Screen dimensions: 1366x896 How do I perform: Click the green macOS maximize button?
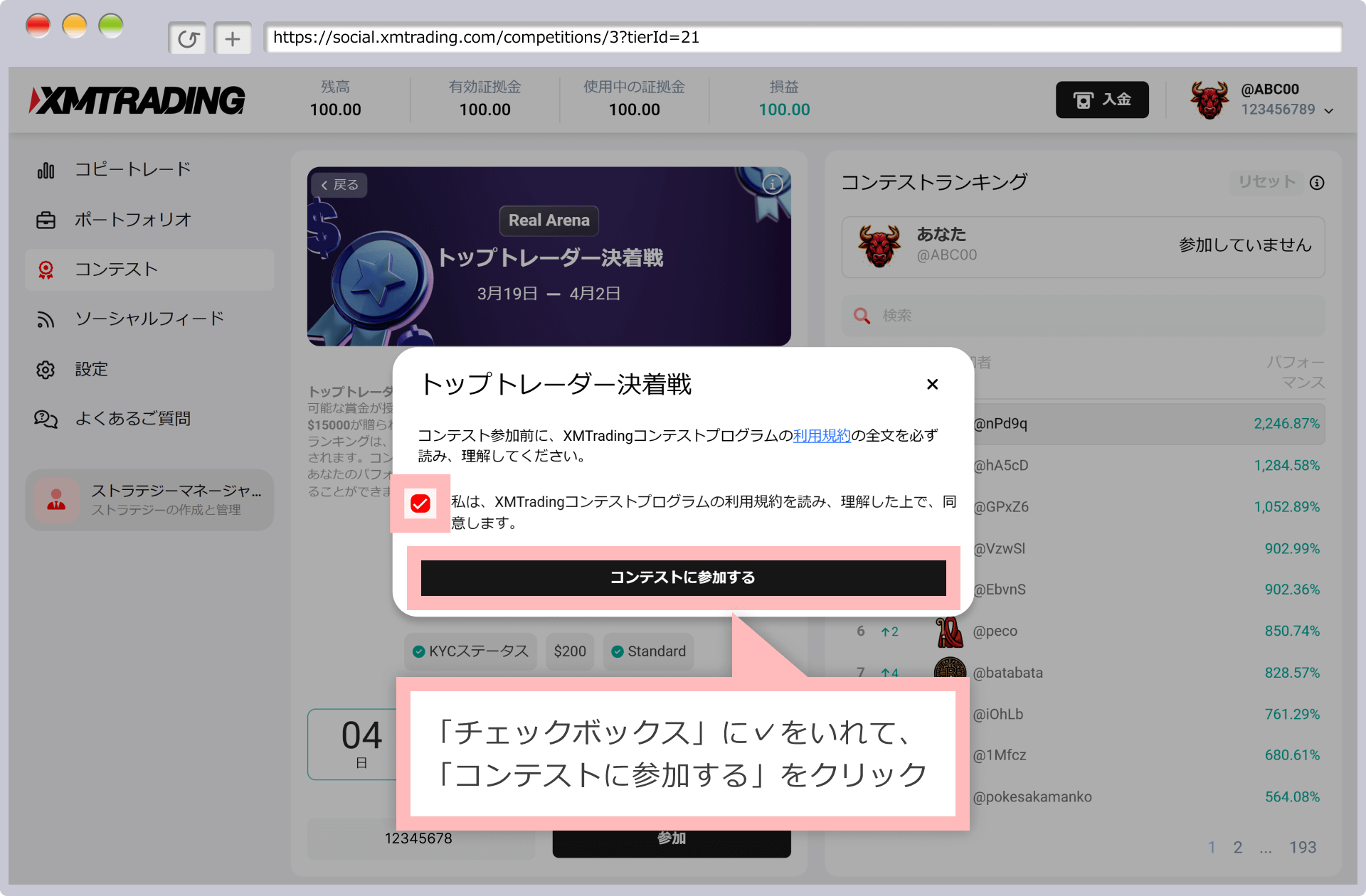pyautogui.click(x=111, y=26)
